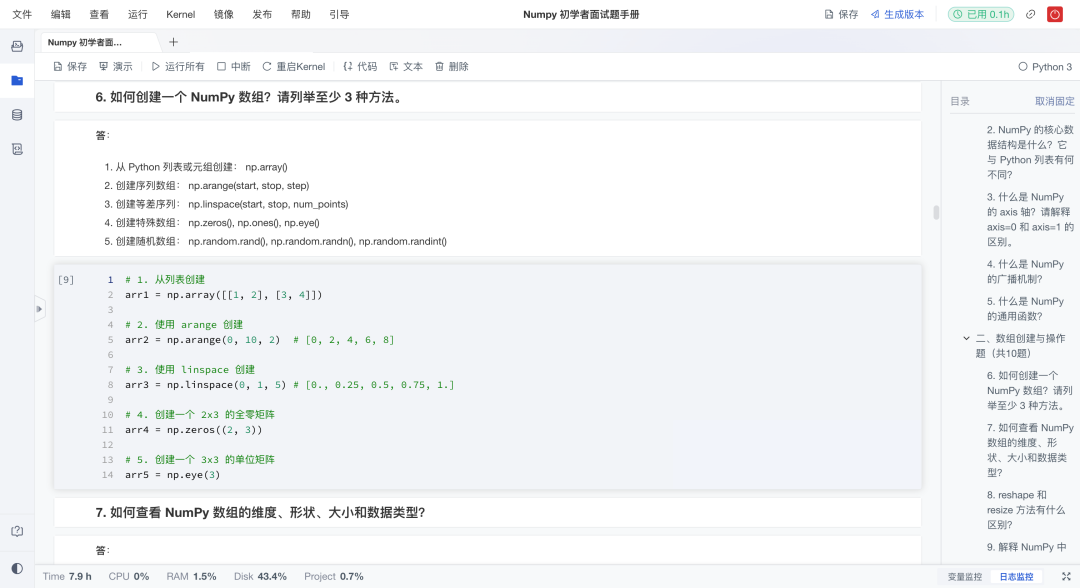Screen dimensions: 1080x588
Task: Go to outline item 7. 如何查看 NumPy 数组的维度
Action: click(1030, 450)
